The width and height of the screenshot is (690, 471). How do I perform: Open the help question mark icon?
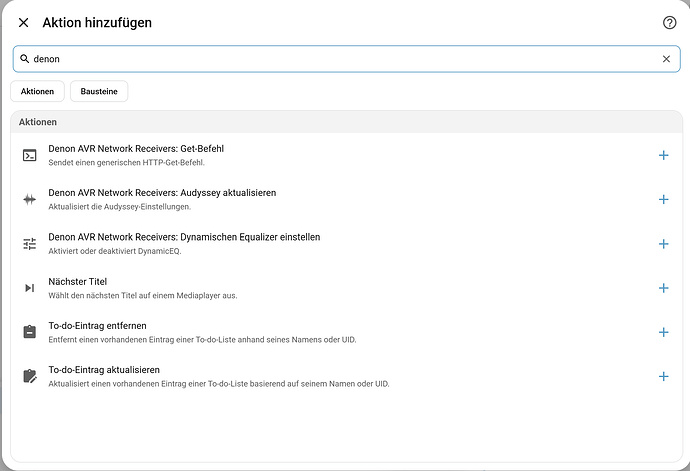[x=669, y=22]
